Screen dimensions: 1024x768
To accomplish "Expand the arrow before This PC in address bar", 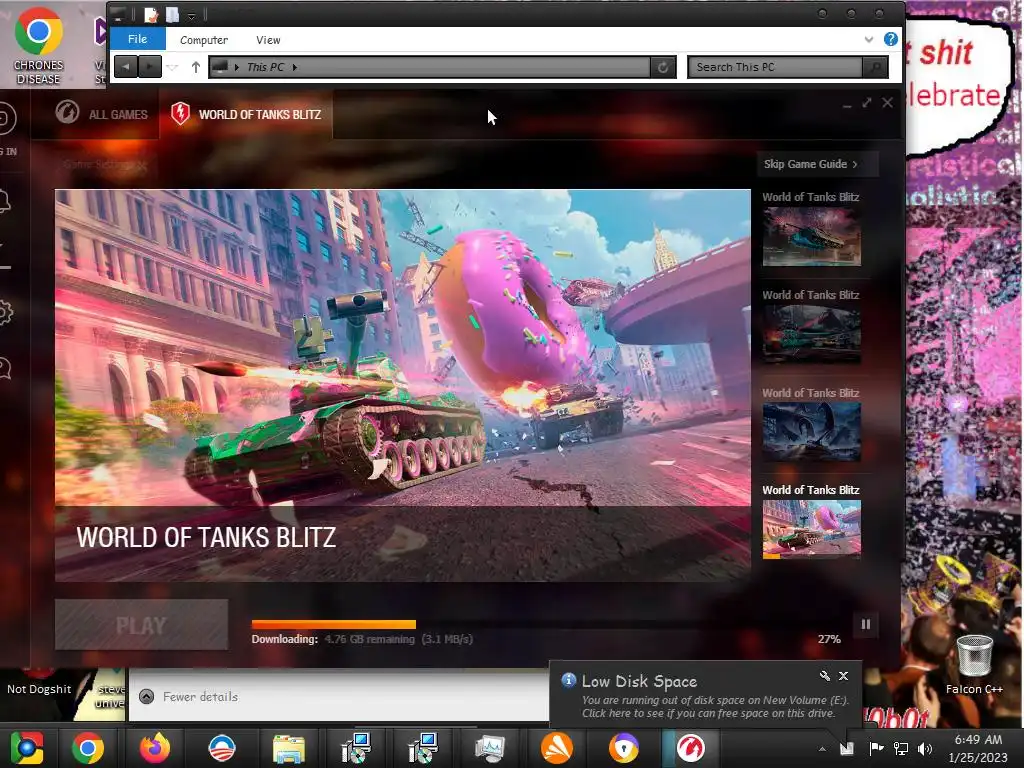I will click(236, 67).
